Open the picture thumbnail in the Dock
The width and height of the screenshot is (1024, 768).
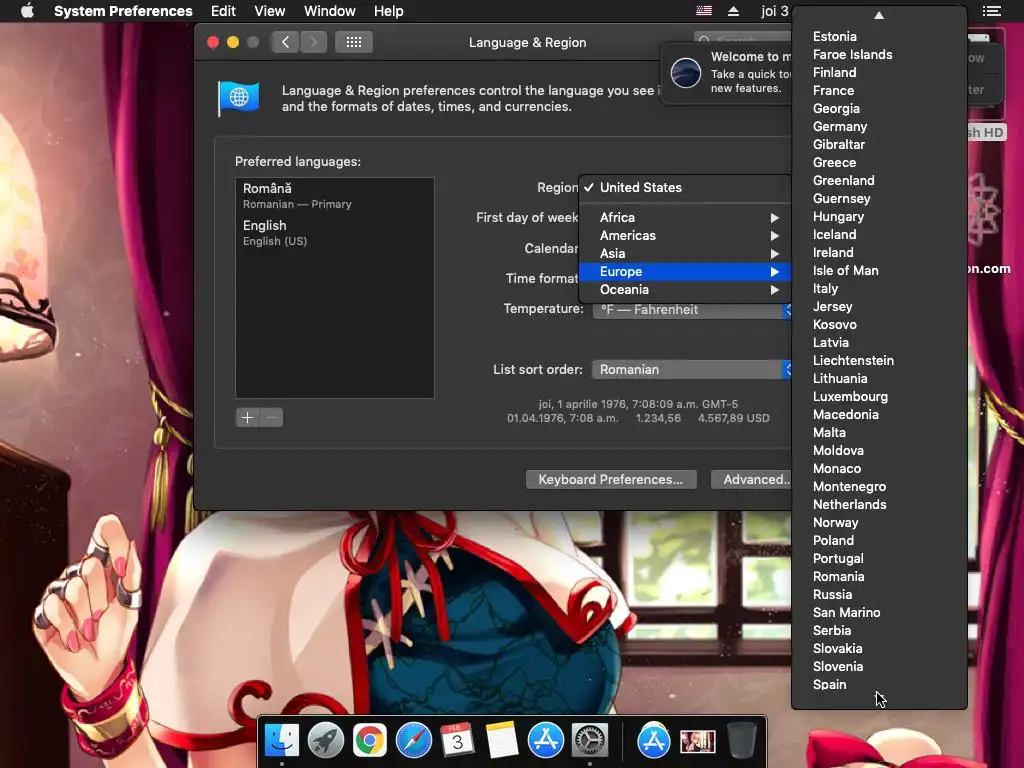pyautogui.click(x=697, y=741)
